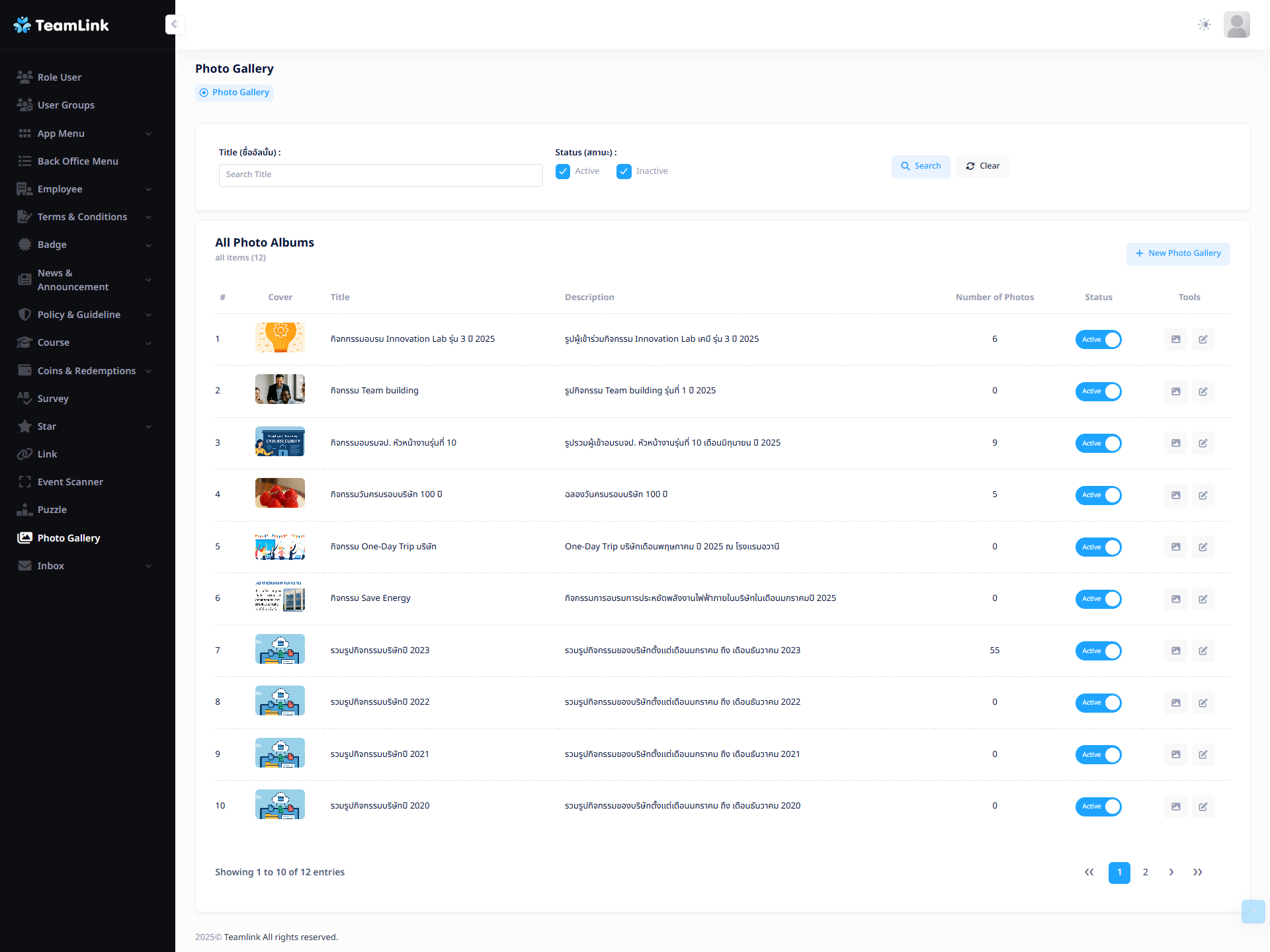Viewport: 1270px width, 952px height.
Task: Go to last page double-arrow icon
Action: [1197, 872]
